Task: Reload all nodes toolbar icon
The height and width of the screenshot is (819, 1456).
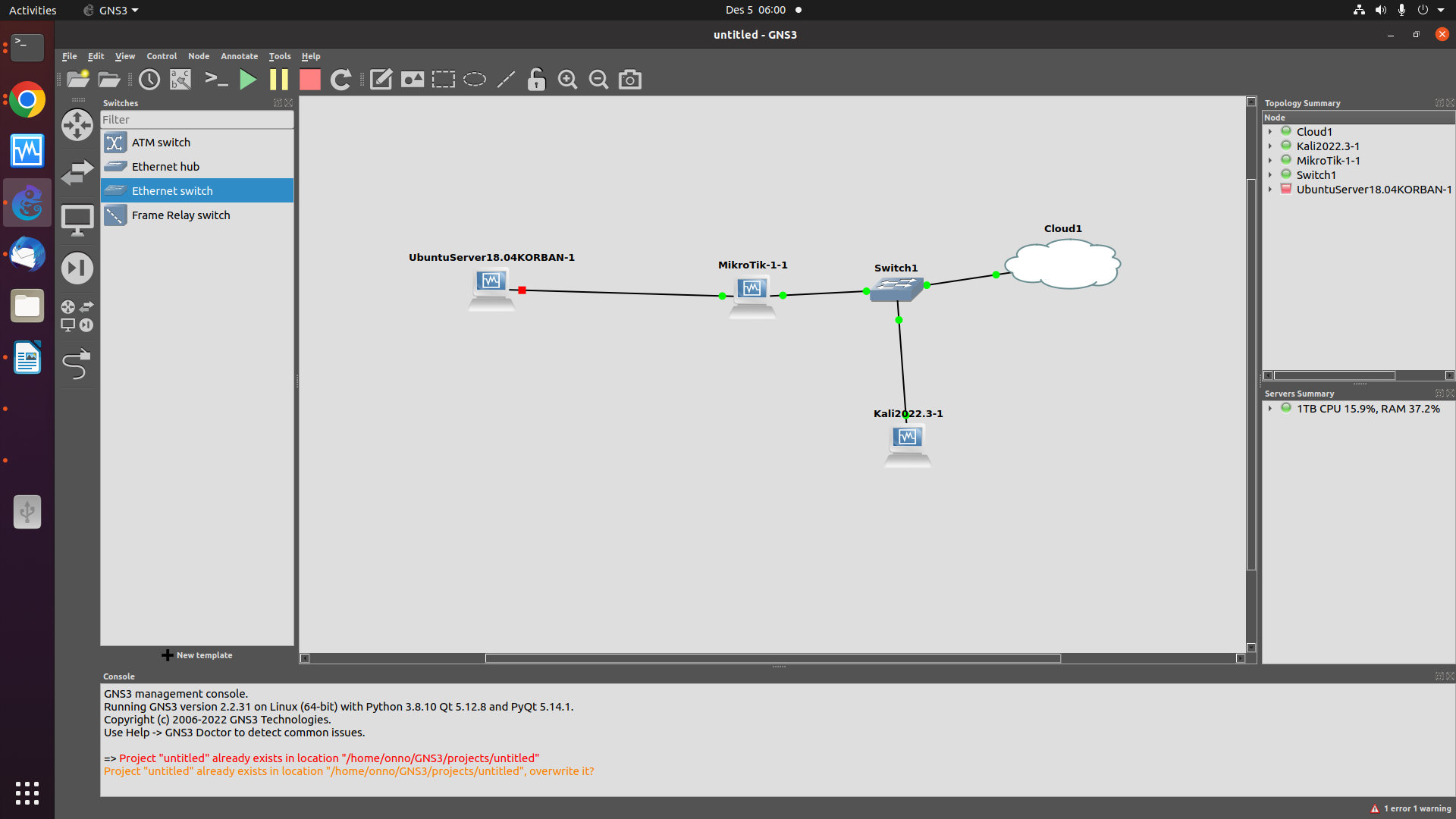Action: click(x=340, y=80)
